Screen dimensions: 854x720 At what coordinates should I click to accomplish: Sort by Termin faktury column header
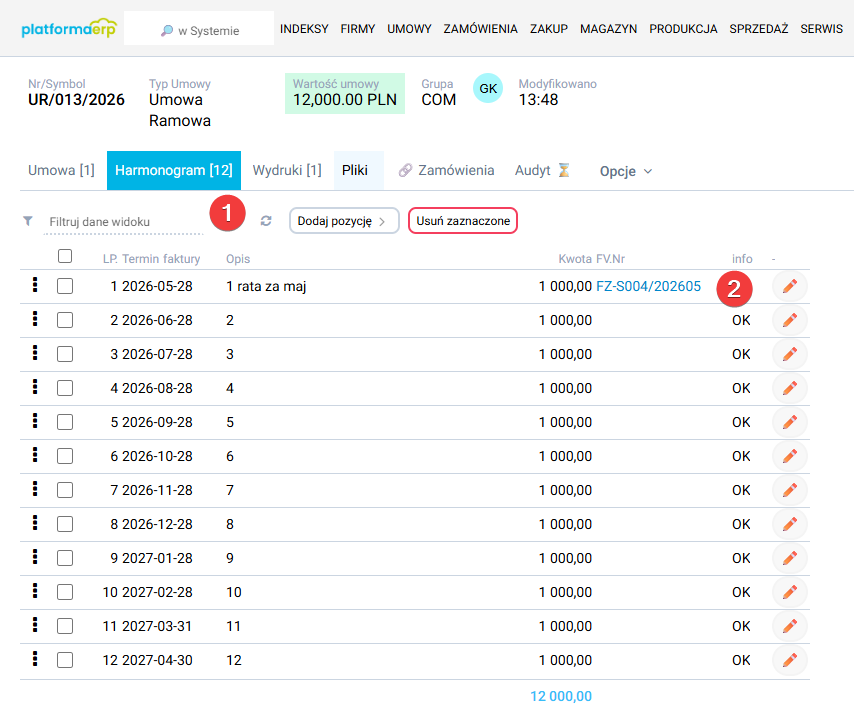pos(161,259)
